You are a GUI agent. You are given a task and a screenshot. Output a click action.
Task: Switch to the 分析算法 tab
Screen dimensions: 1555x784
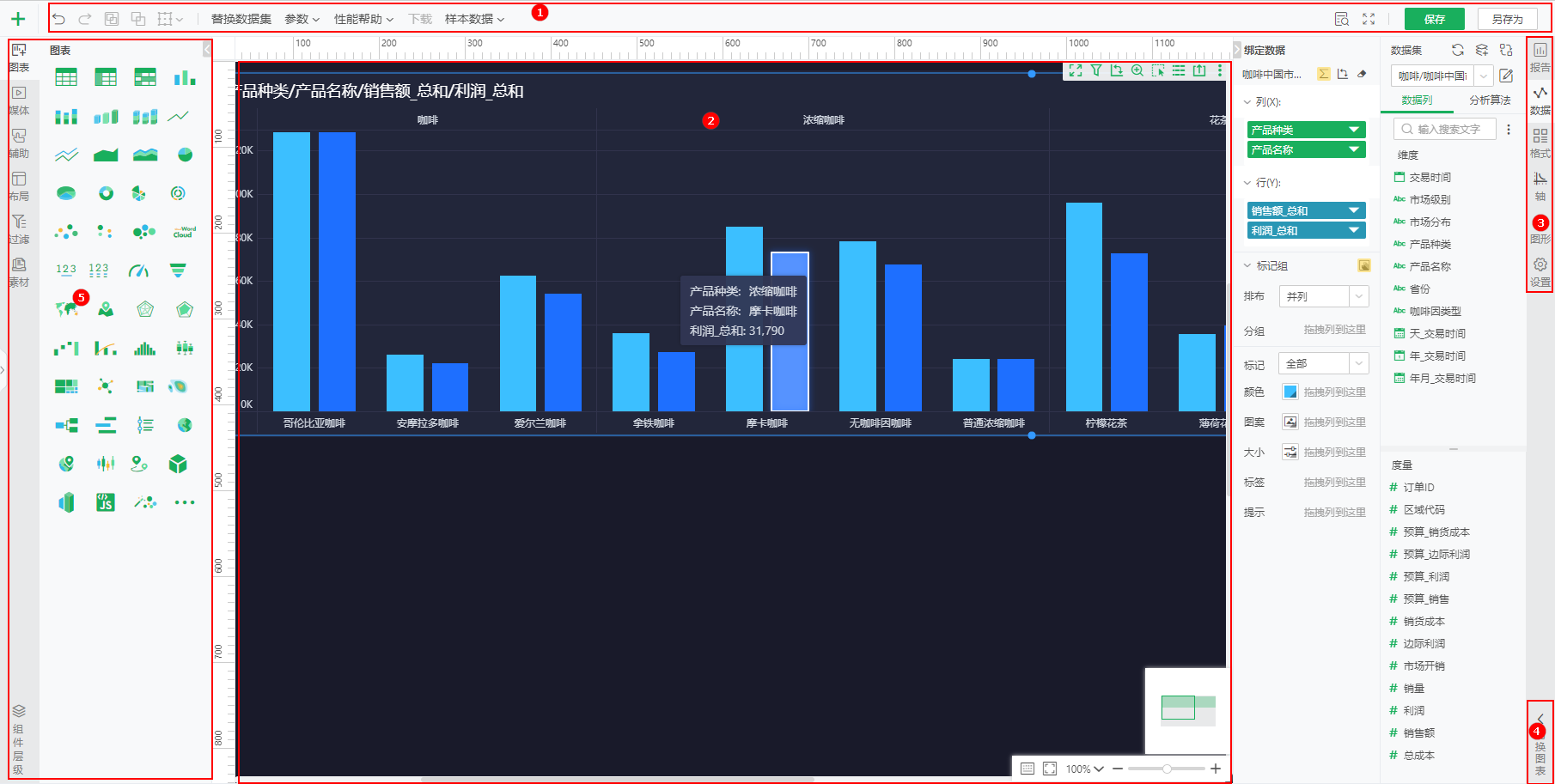click(x=1491, y=100)
